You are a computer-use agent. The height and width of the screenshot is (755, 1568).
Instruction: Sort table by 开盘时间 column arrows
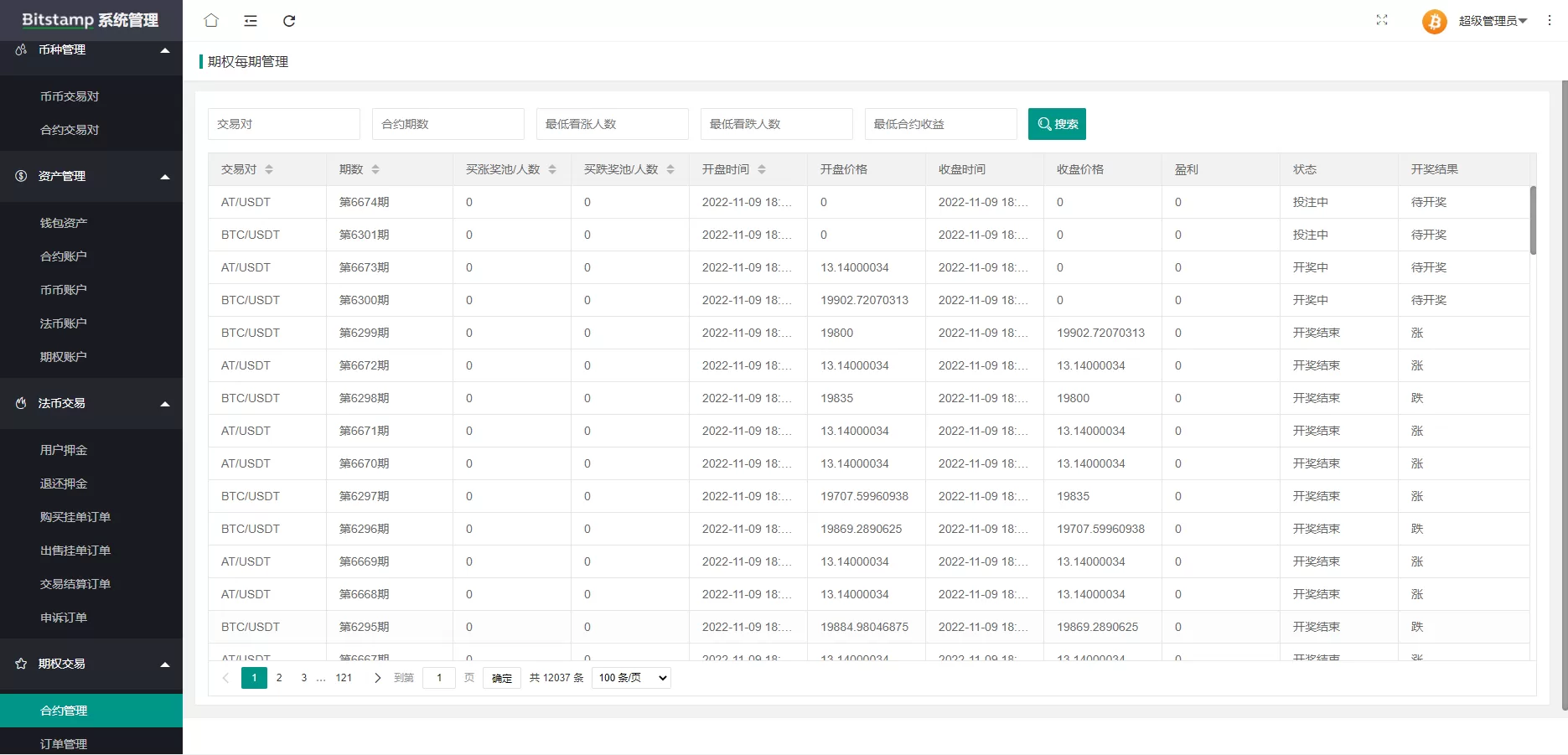(762, 169)
